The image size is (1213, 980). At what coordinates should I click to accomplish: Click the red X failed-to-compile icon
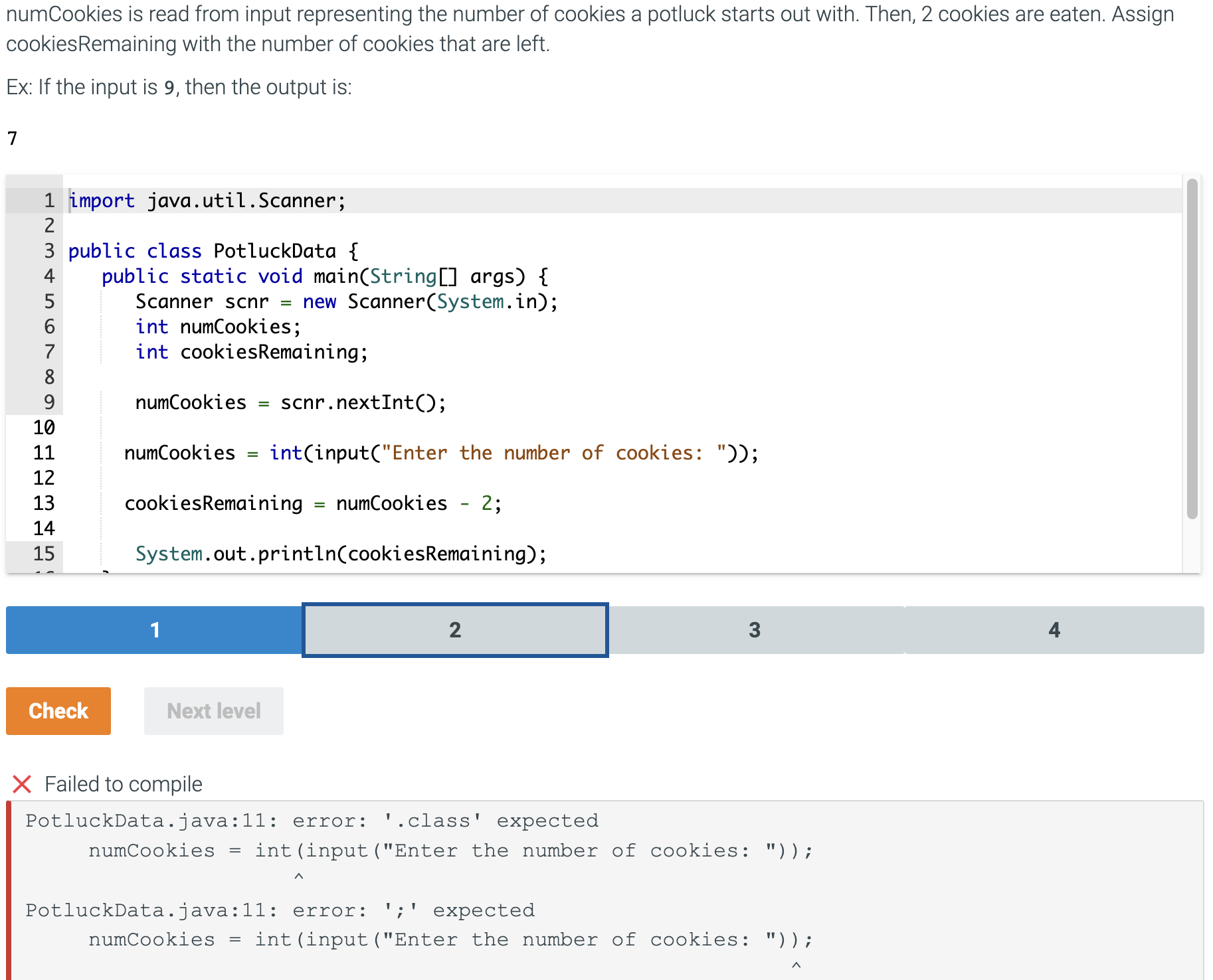click(21, 784)
